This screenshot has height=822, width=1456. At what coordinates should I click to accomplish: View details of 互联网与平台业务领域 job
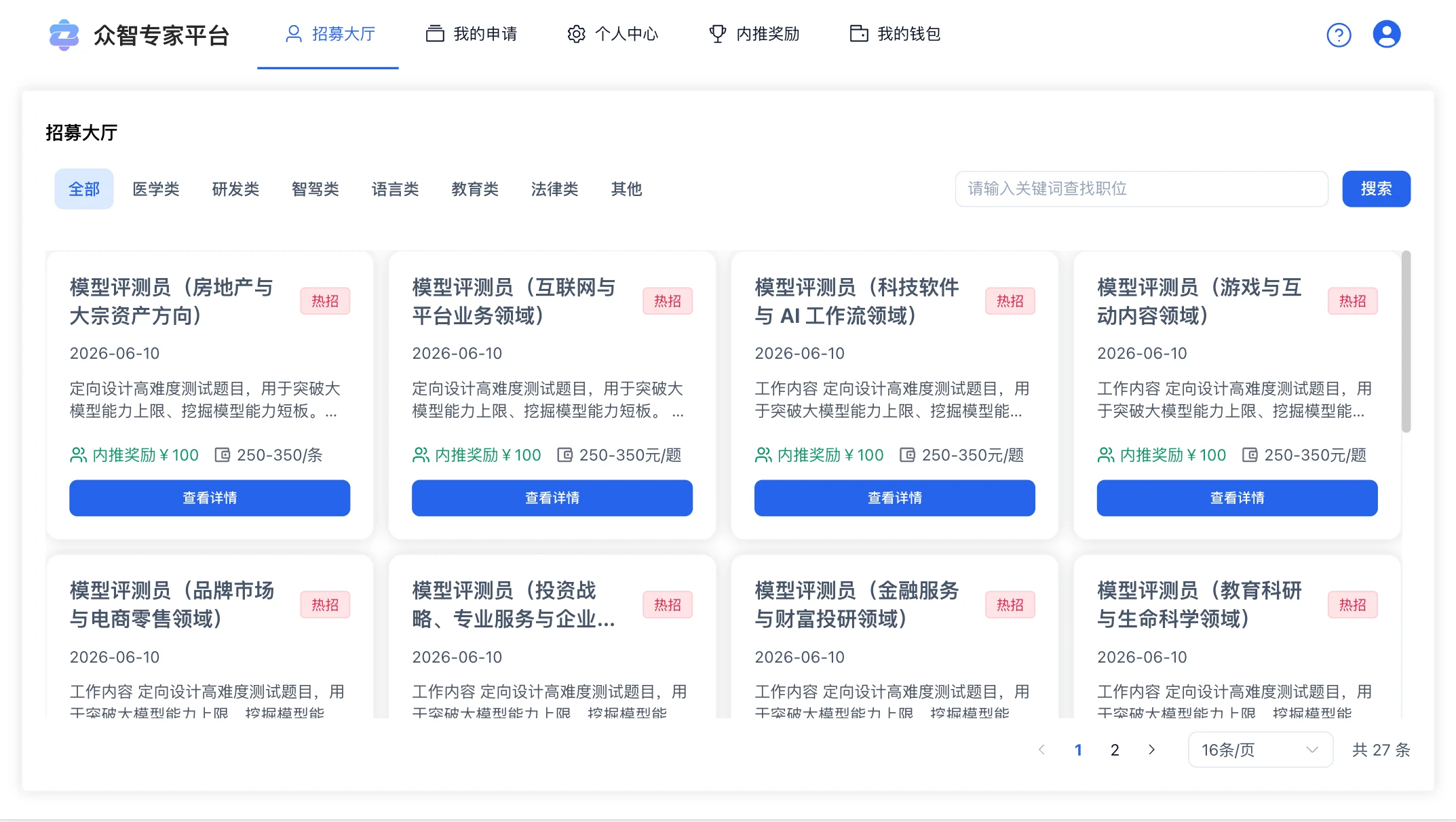[x=552, y=498]
